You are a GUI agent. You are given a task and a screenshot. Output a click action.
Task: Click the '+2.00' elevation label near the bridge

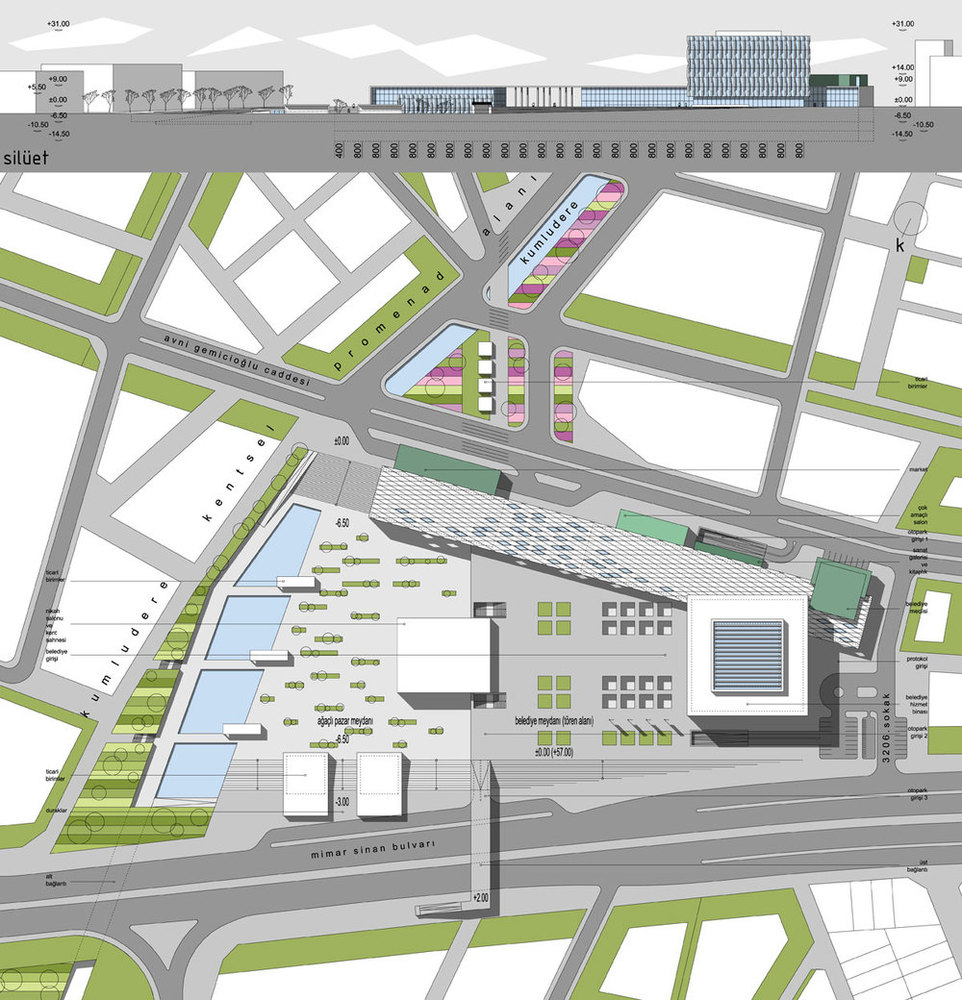click(x=480, y=897)
